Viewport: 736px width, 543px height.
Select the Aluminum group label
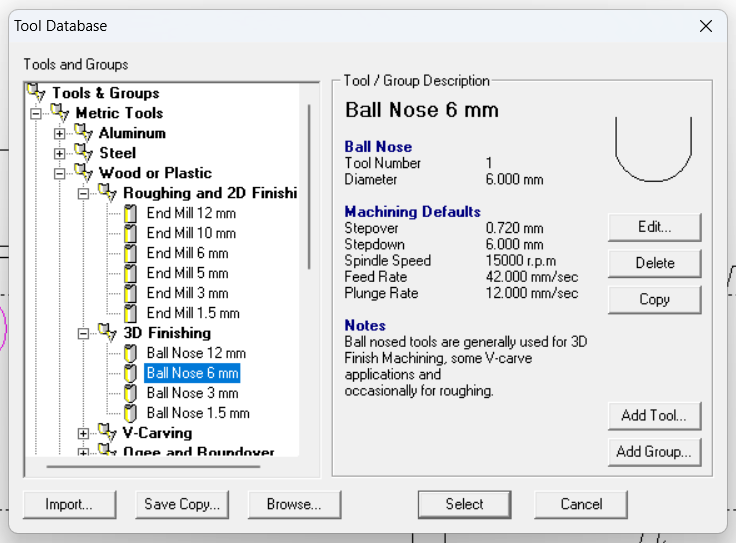coord(132,133)
